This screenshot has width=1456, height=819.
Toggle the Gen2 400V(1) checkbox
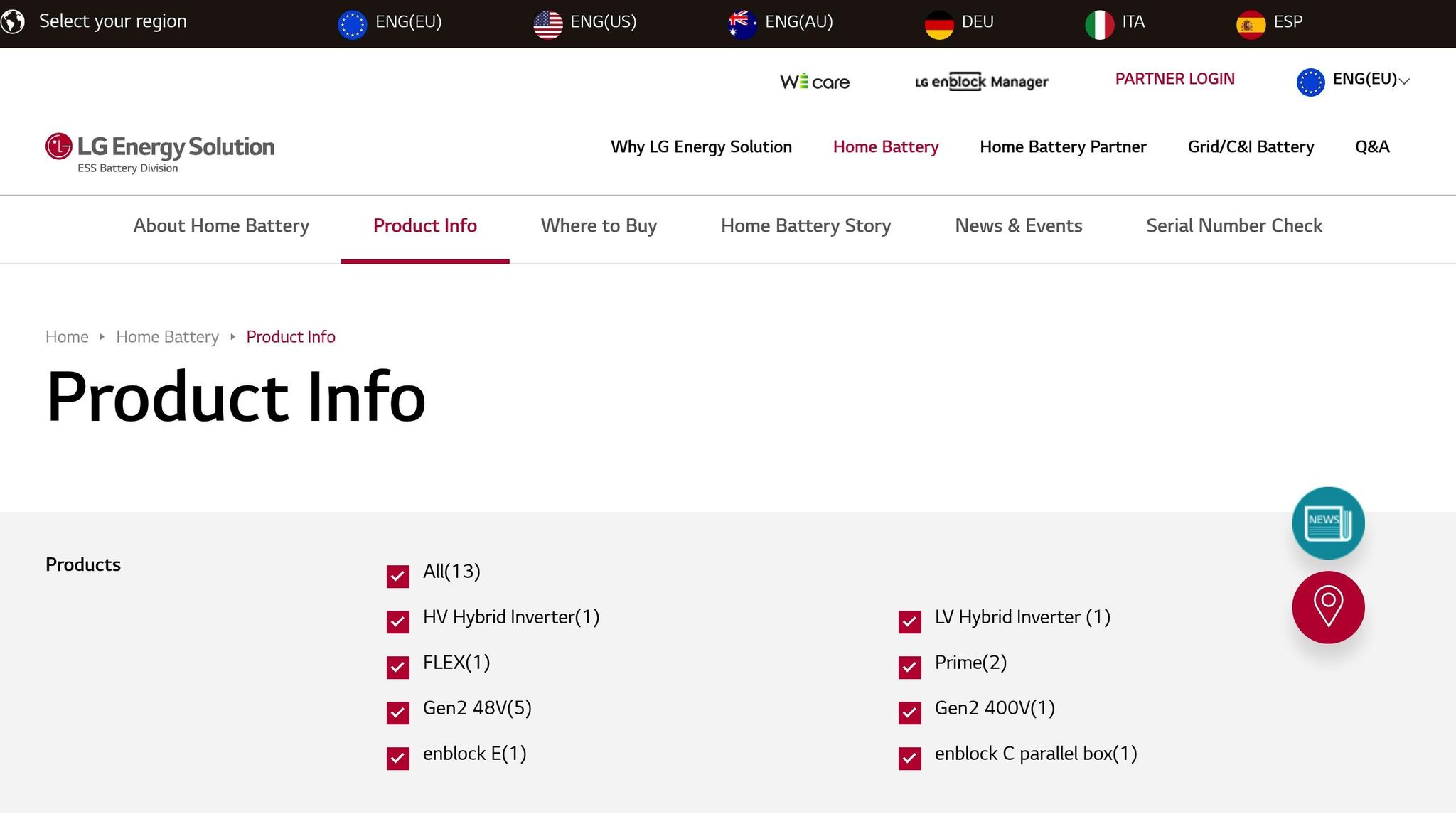910,712
